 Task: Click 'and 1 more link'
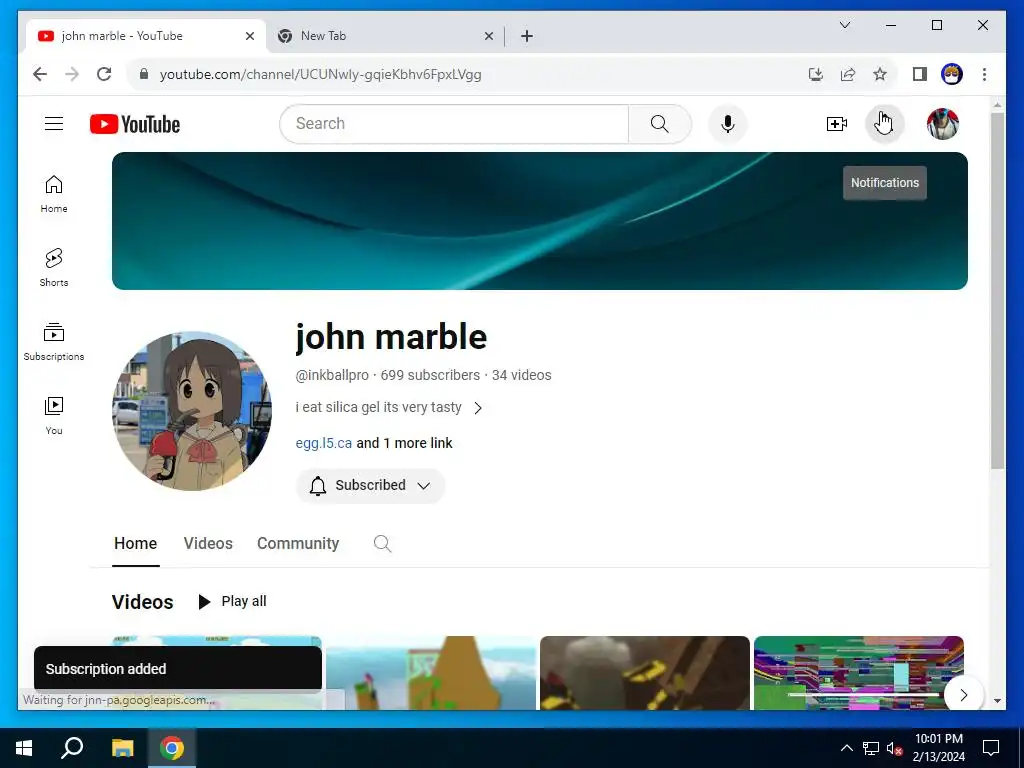tap(404, 443)
